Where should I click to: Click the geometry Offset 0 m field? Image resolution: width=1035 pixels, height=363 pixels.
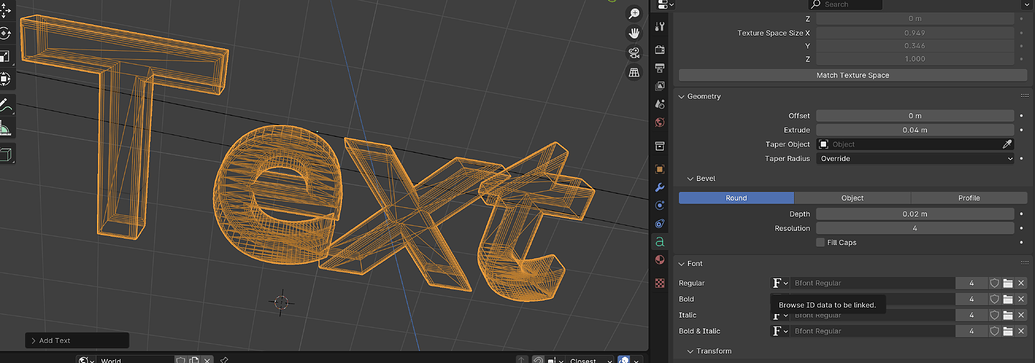coord(915,116)
